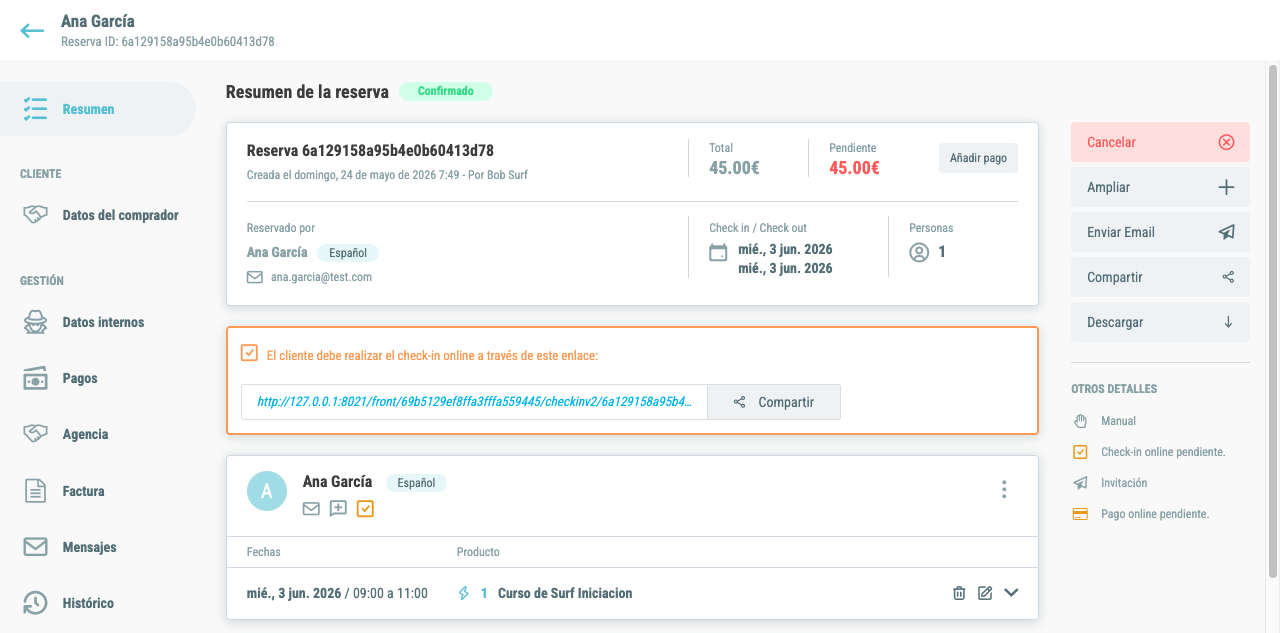Image resolution: width=1280 pixels, height=633 pixels.
Task: Click the add-comment icon under Ana García
Action: [x=338, y=509]
